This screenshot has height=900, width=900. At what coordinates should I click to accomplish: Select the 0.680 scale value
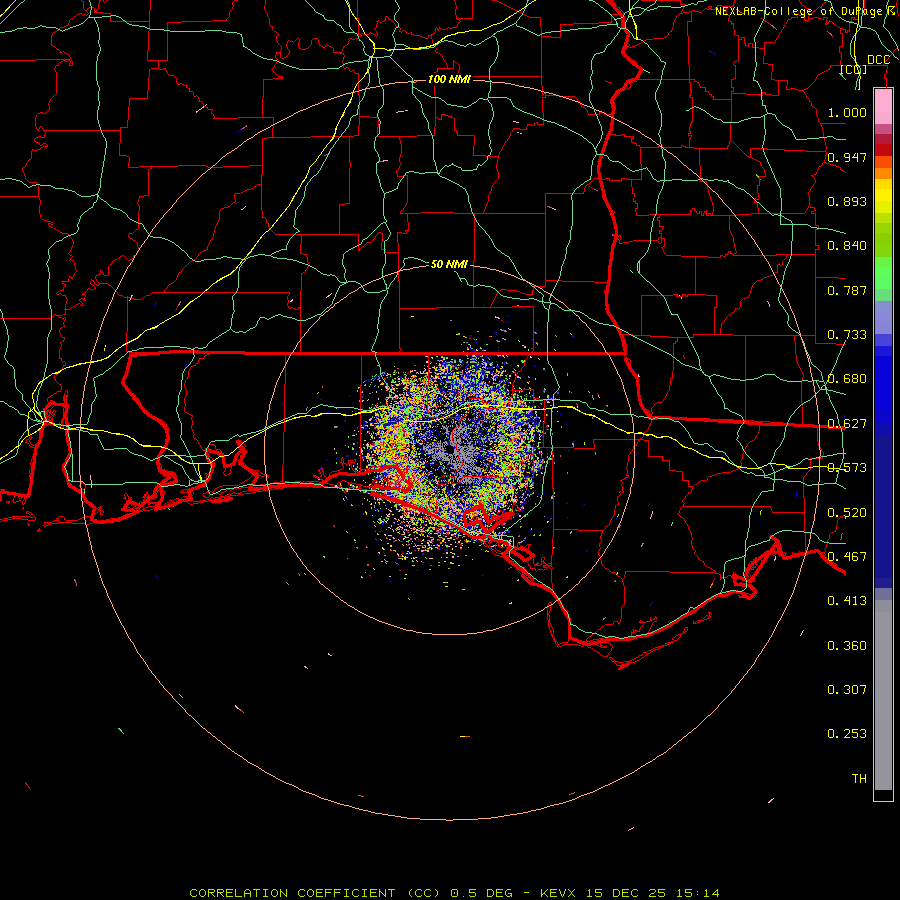coord(847,379)
